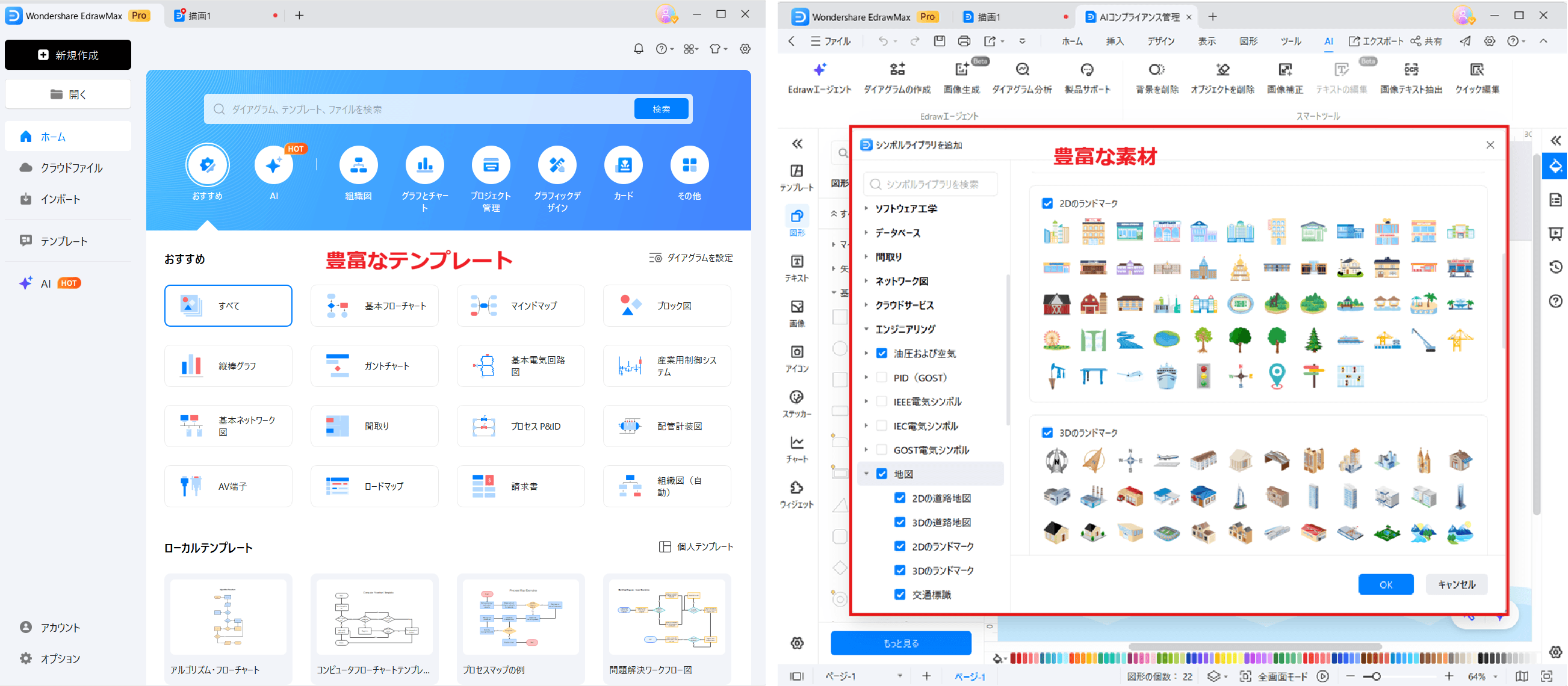Image resolution: width=1568 pixels, height=686 pixels.
Task: Open the ページ-1 page dropdown
Action: pos(900,676)
